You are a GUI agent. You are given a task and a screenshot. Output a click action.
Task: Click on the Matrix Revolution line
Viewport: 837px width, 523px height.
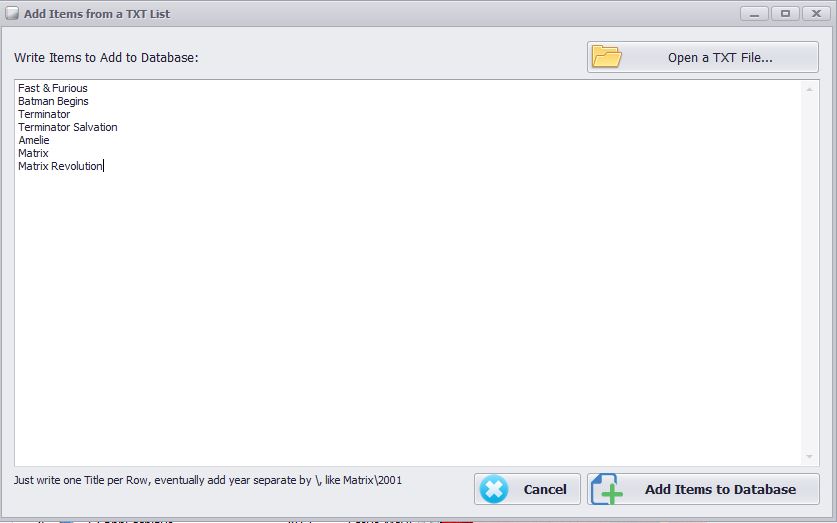[60, 166]
